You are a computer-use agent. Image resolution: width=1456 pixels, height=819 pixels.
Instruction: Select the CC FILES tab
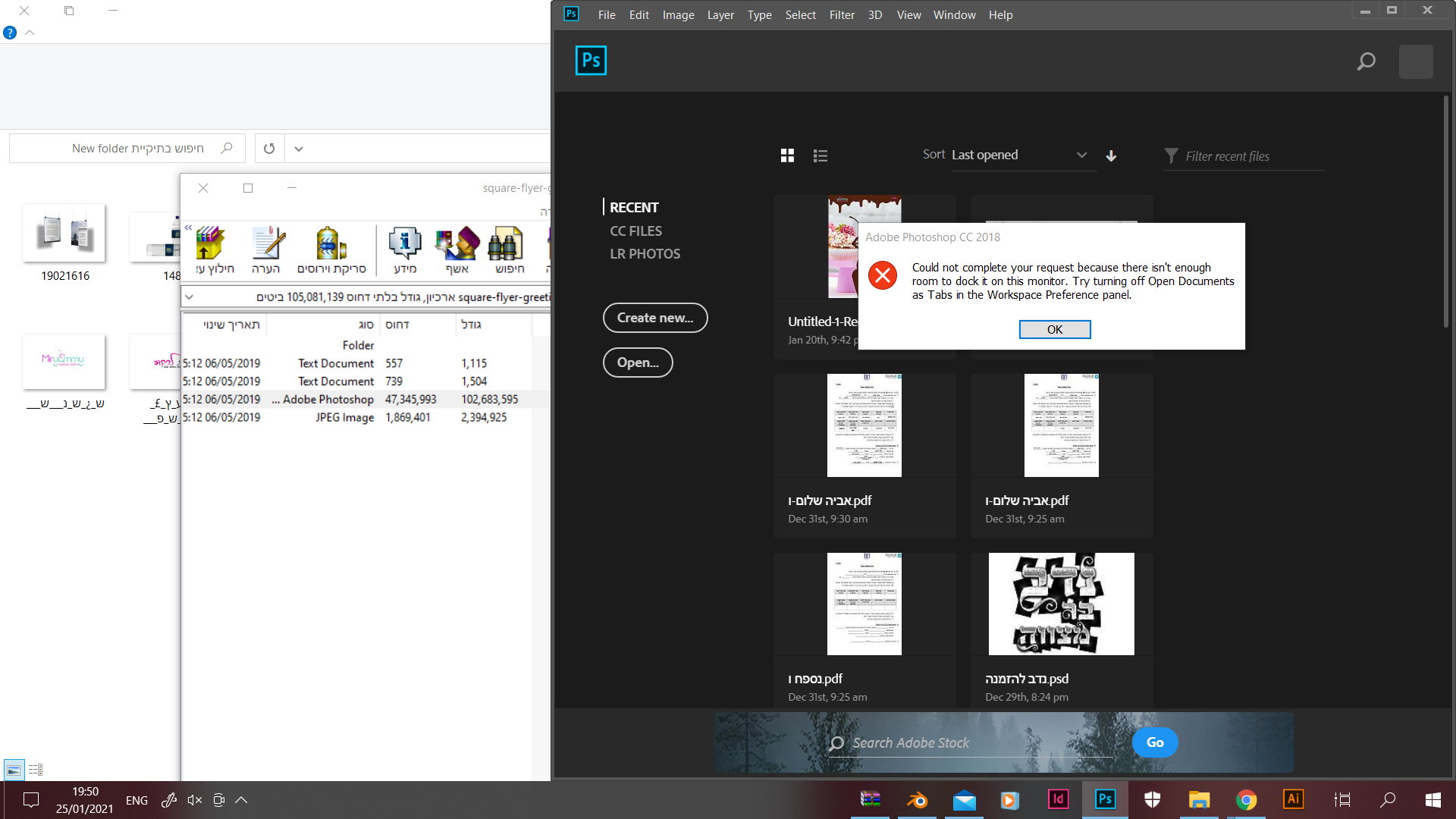(635, 231)
